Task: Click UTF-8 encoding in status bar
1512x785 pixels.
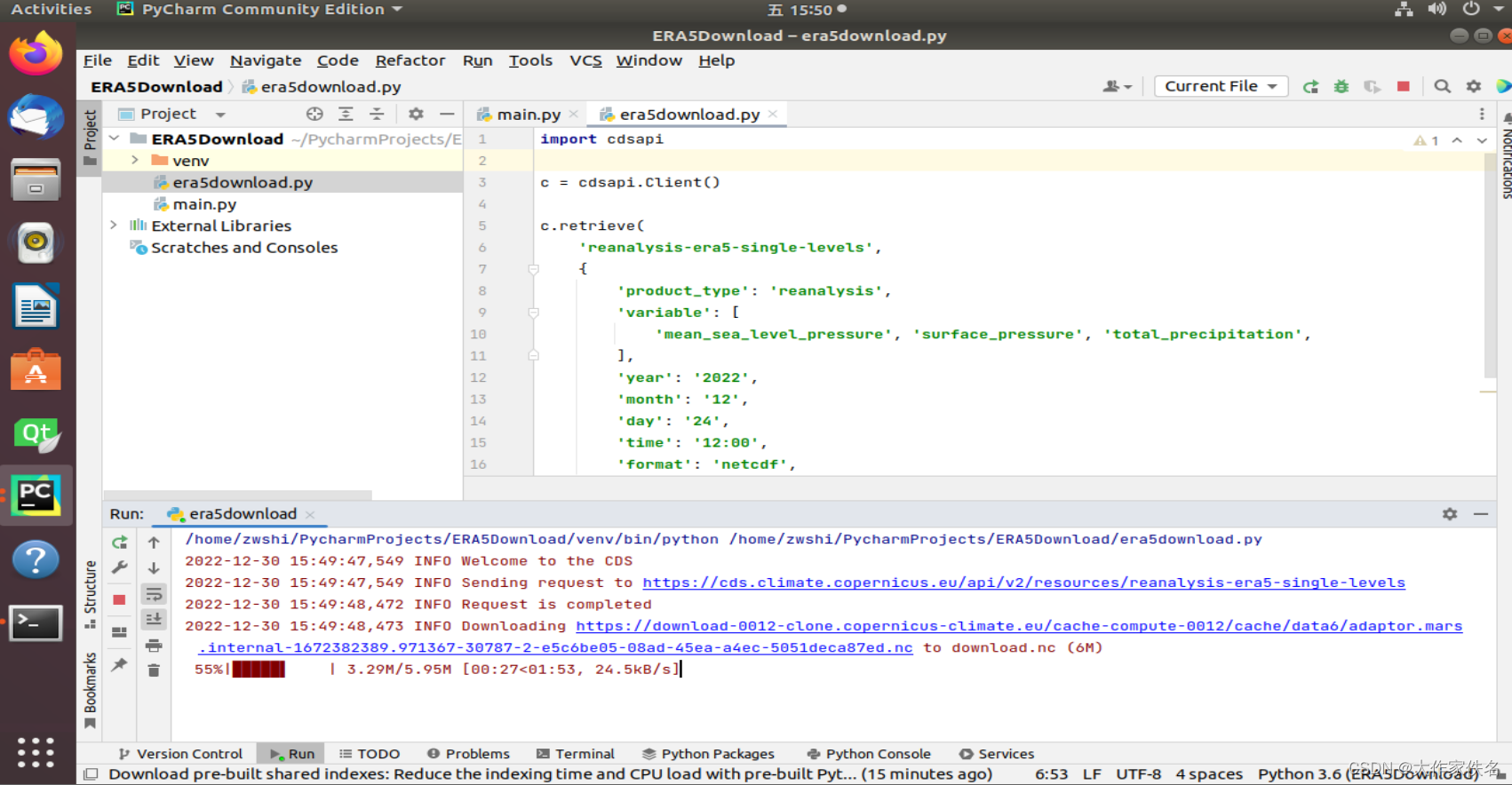Action: coord(1138,774)
